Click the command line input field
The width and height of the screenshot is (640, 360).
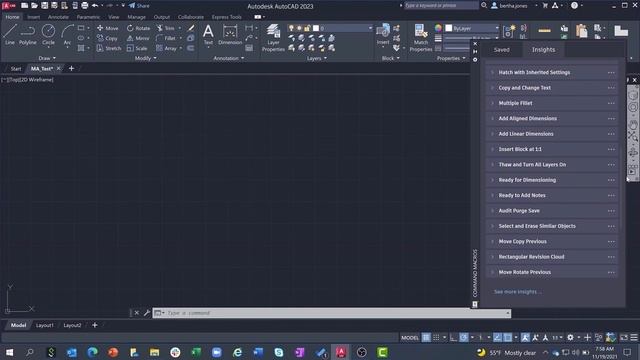click(x=332, y=313)
